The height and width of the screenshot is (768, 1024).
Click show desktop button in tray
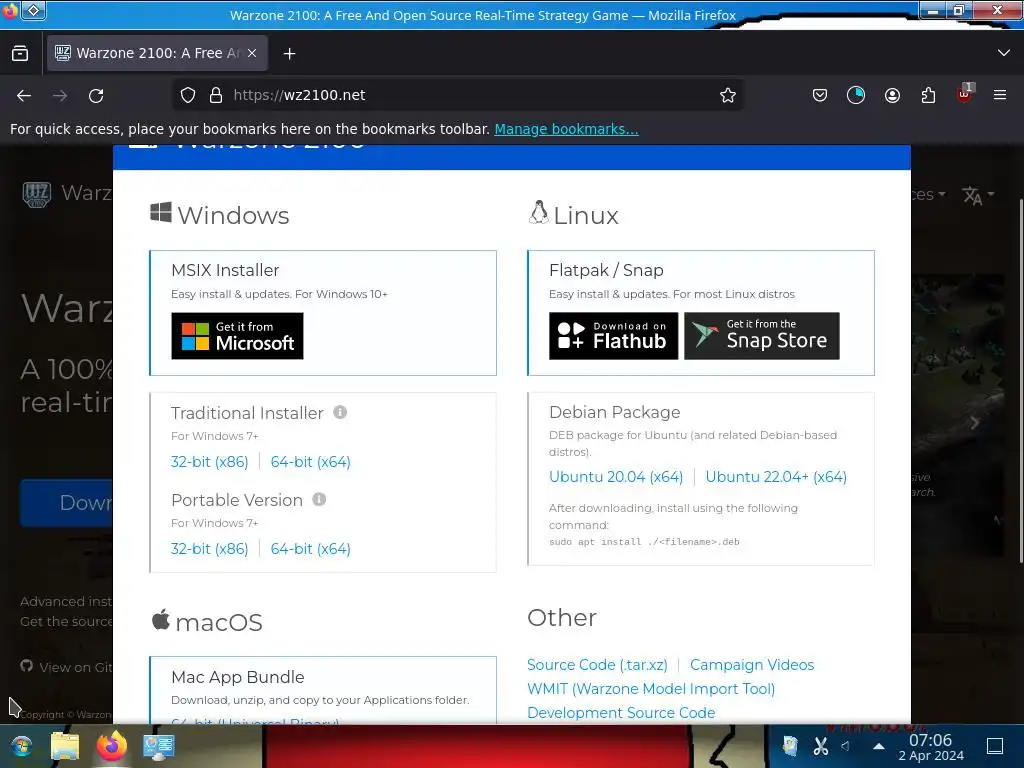click(995, 746)
